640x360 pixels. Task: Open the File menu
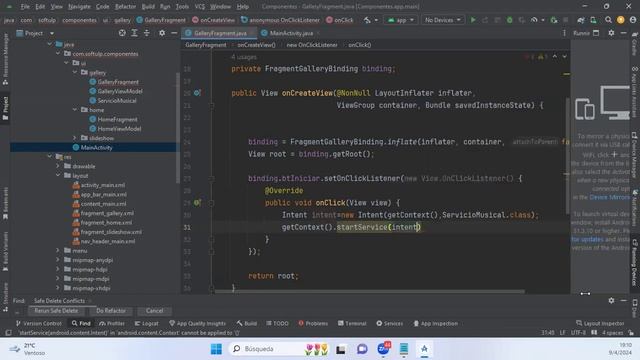click(25, 7)
